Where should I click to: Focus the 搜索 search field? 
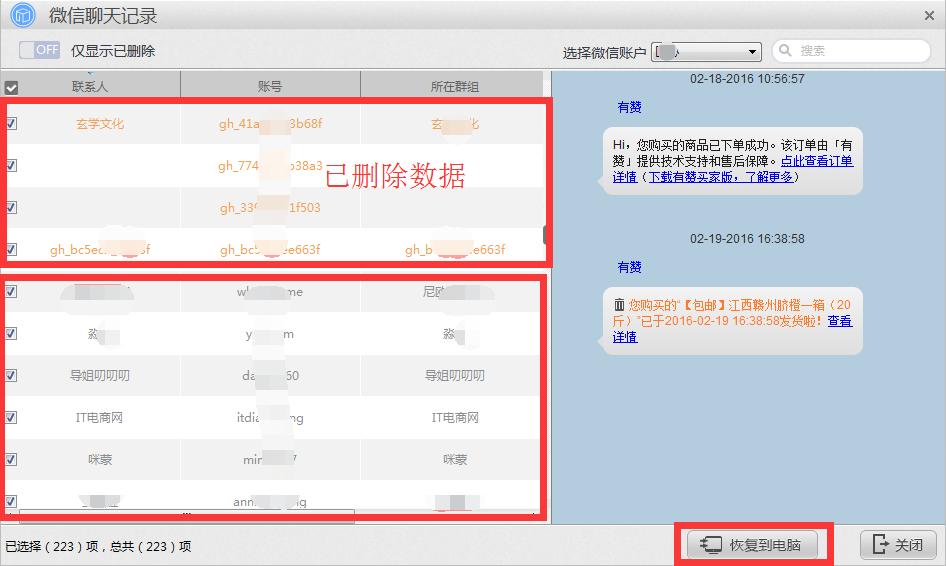pyautogui.click(x=851, y=51)
